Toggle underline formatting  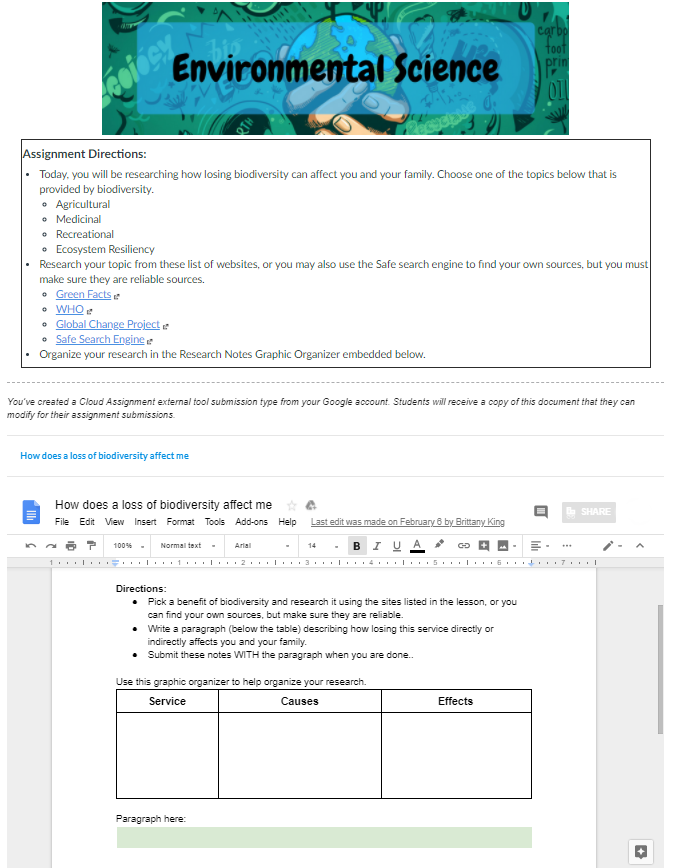tap(396, 546)
